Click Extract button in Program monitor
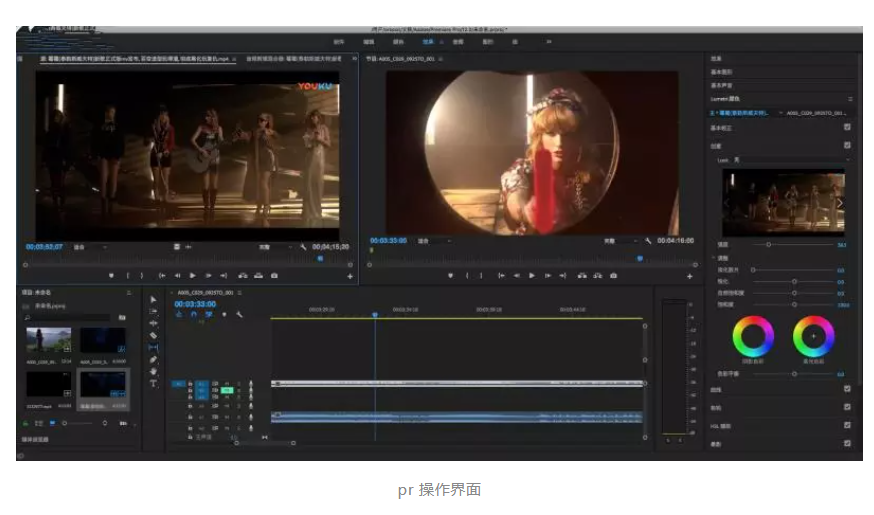 [x=598, y=276]
